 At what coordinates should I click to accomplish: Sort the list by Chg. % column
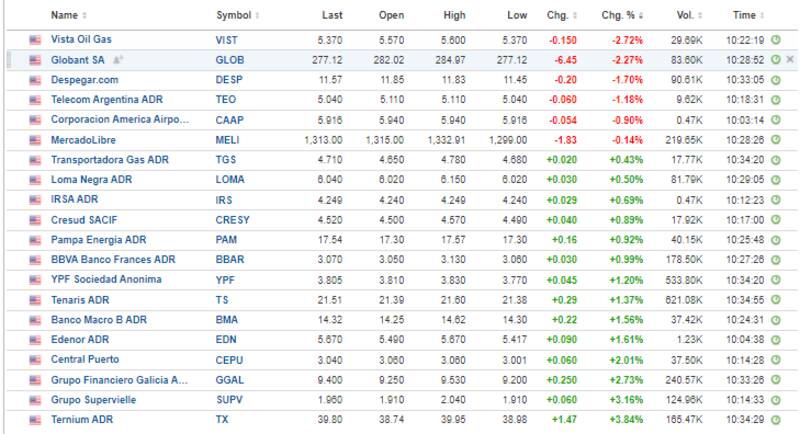(x=640, y=16)
